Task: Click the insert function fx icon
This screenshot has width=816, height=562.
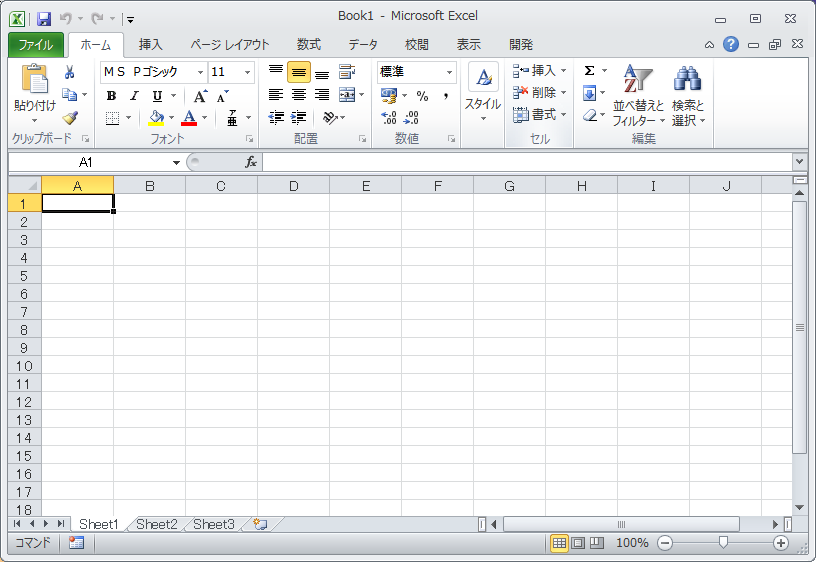Action: pos(251,162)
